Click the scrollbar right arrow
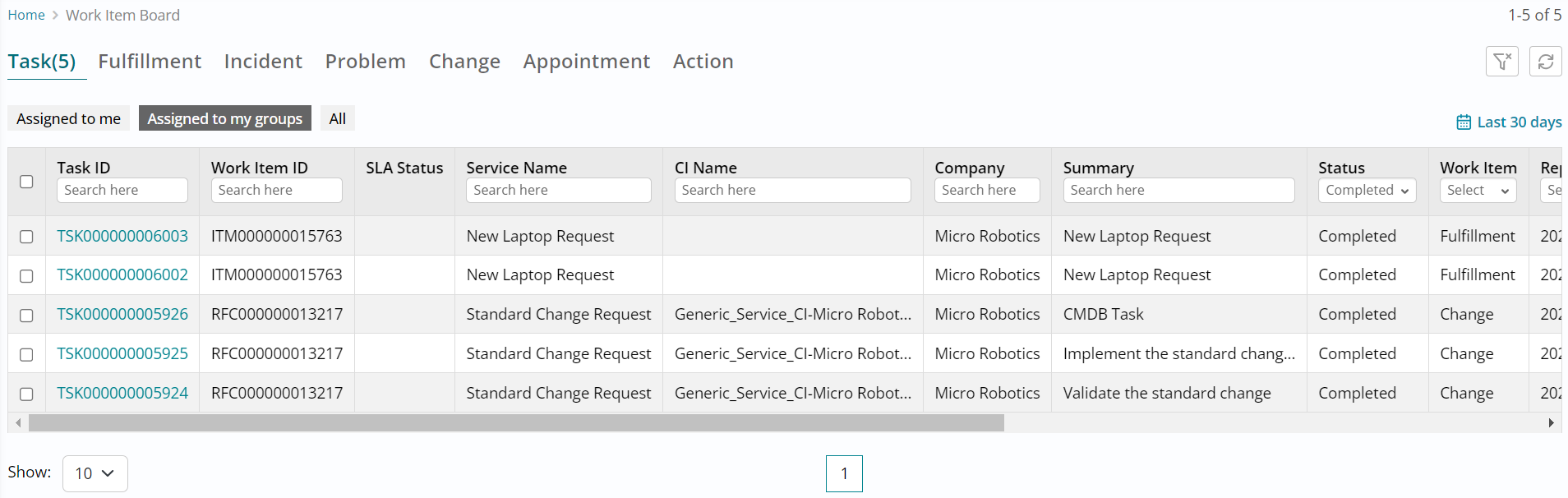The image size is (1568, 498). (1551, 423)
